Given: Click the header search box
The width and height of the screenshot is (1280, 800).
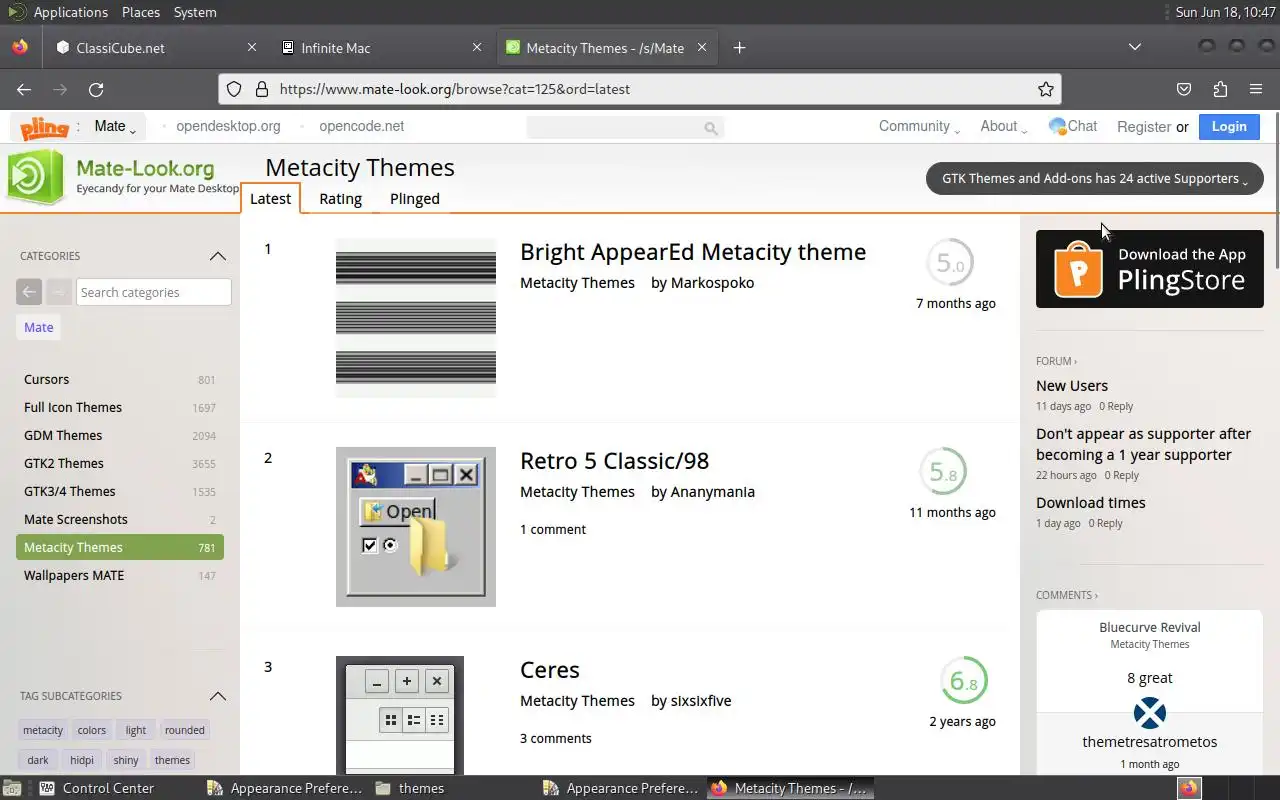Looking at the screenshot, I should [625, 127].
